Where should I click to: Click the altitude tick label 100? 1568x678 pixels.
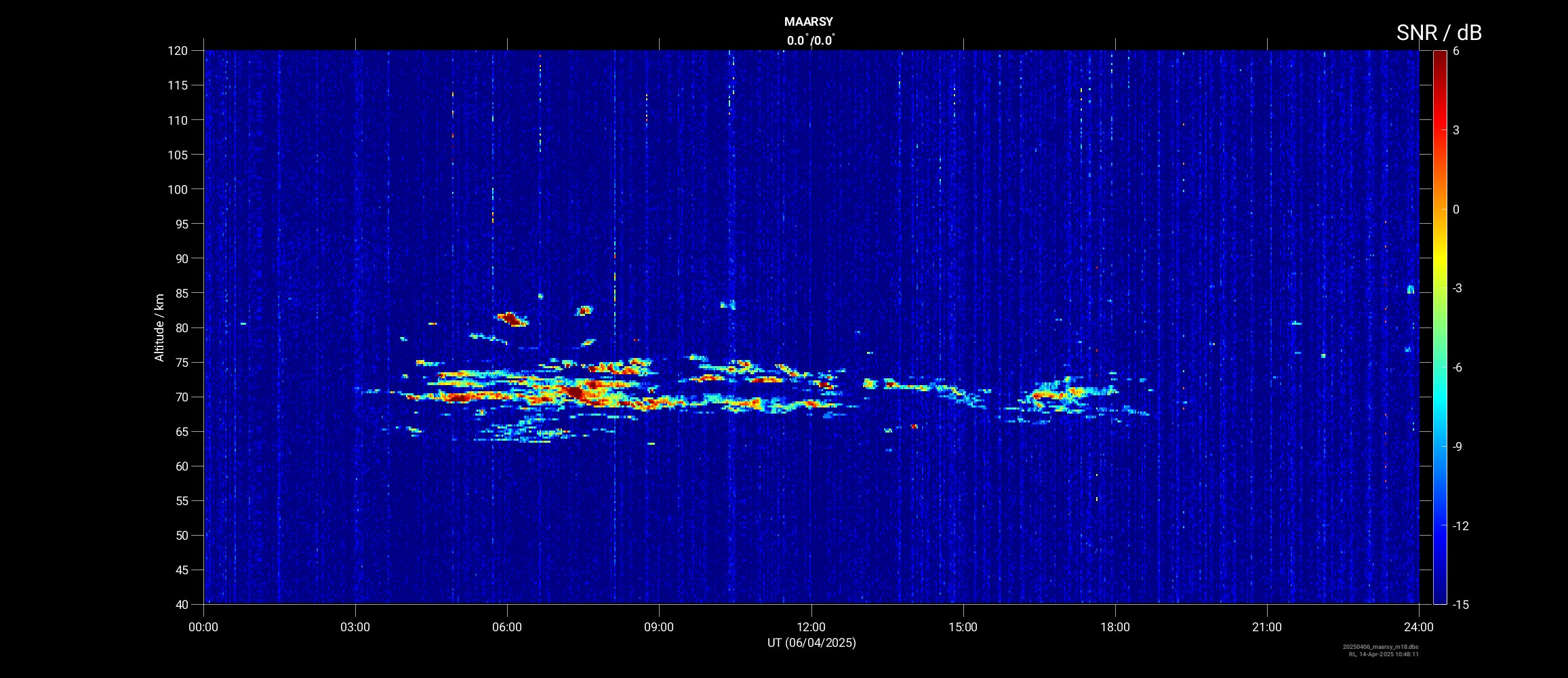click(x=178, y=189)
